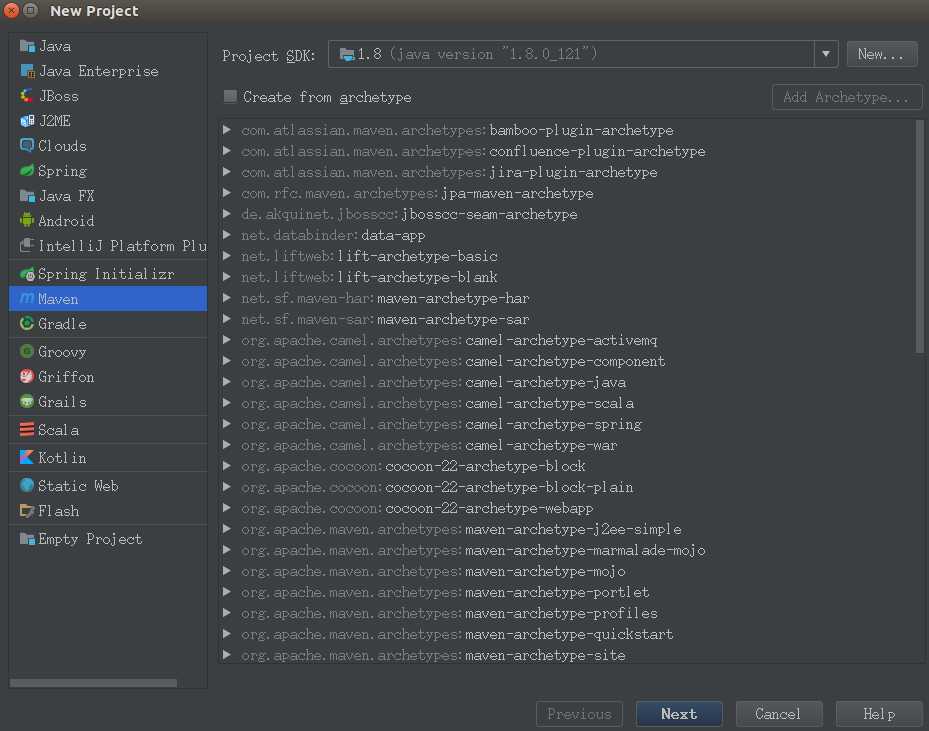The height and width of the screenshot is (731, 929).
Task: Choose the Kotlin icon
Action: pos(27,458)
